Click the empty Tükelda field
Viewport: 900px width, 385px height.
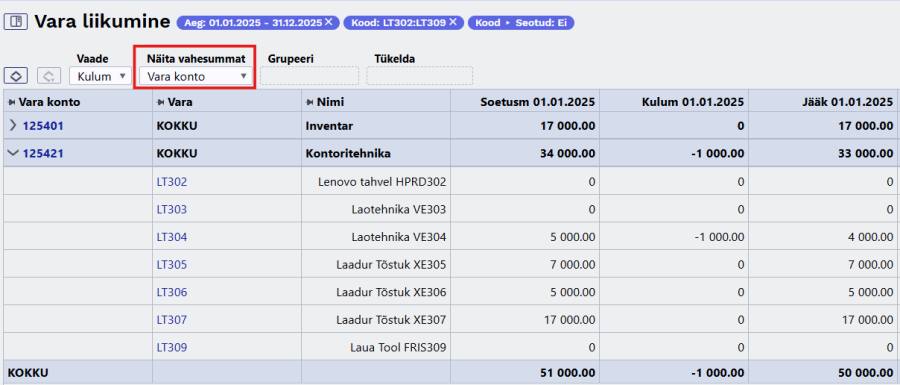(x=420, y=76)
